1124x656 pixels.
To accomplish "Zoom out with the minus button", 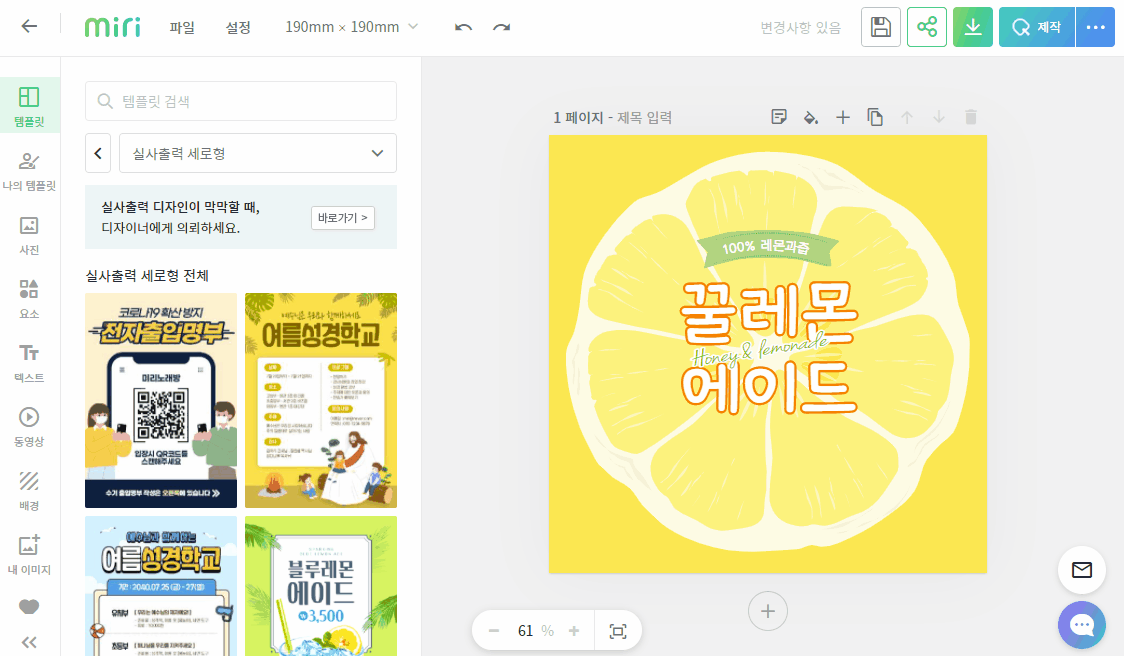I will (493, 631).
